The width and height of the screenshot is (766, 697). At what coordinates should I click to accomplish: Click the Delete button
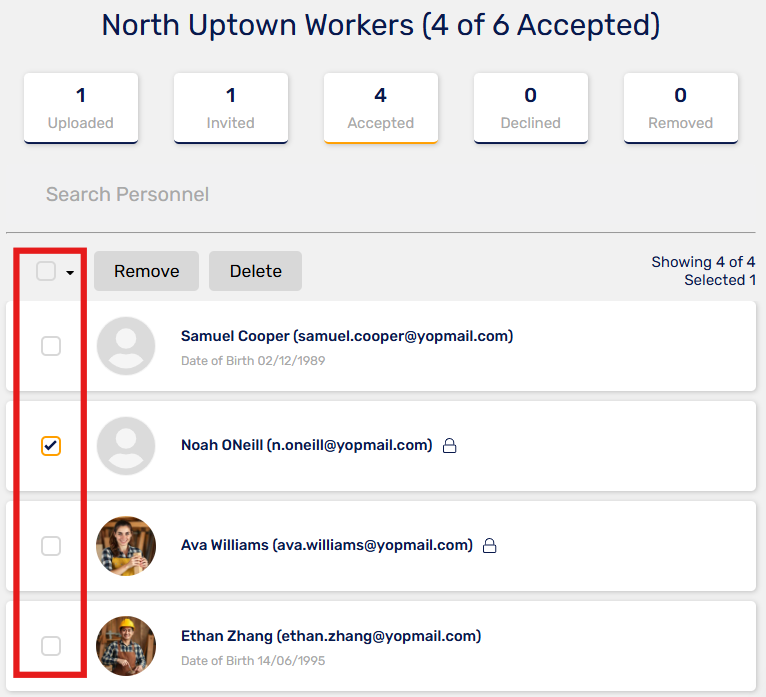click(255, 271)
